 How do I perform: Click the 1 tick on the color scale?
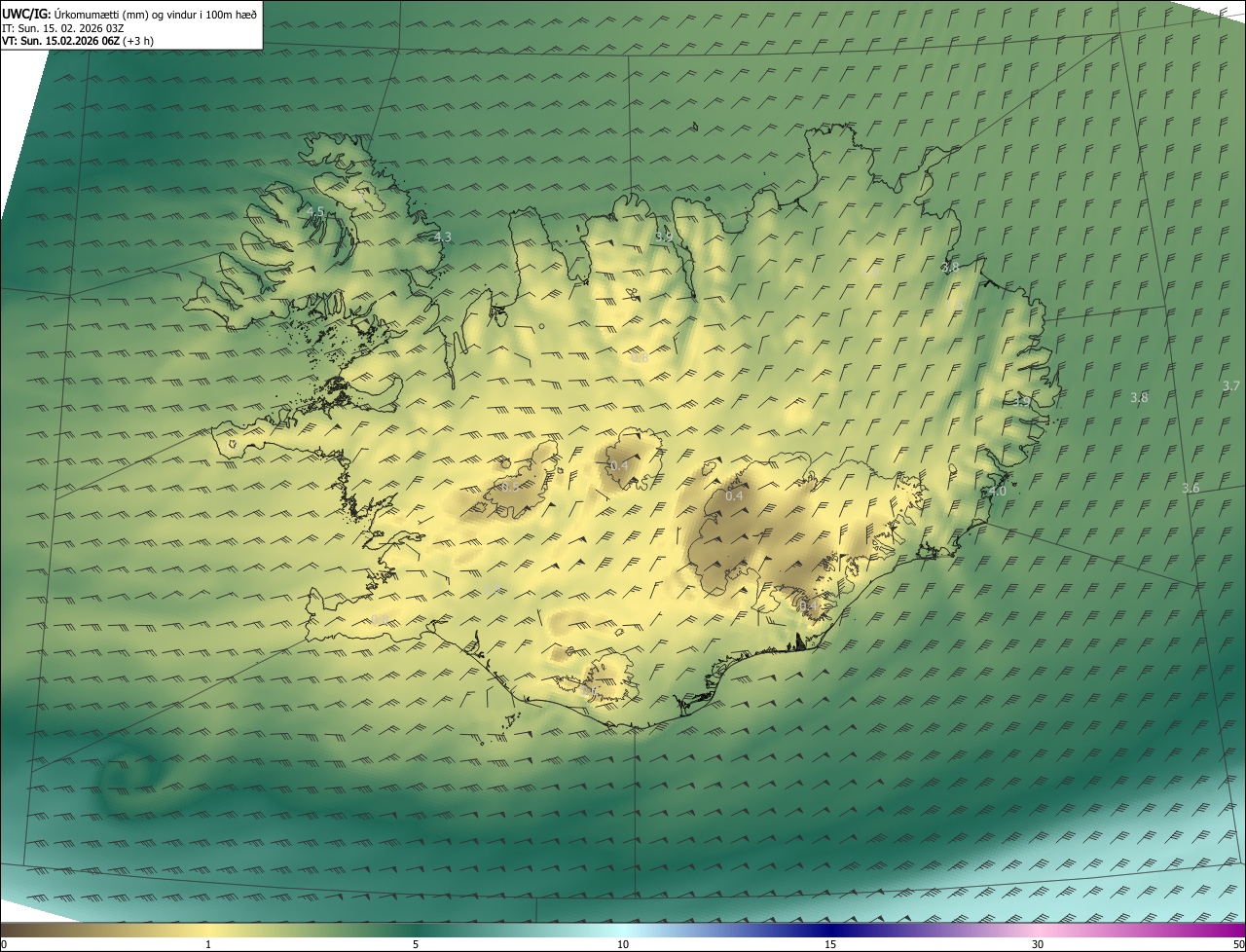pos(208,944)
